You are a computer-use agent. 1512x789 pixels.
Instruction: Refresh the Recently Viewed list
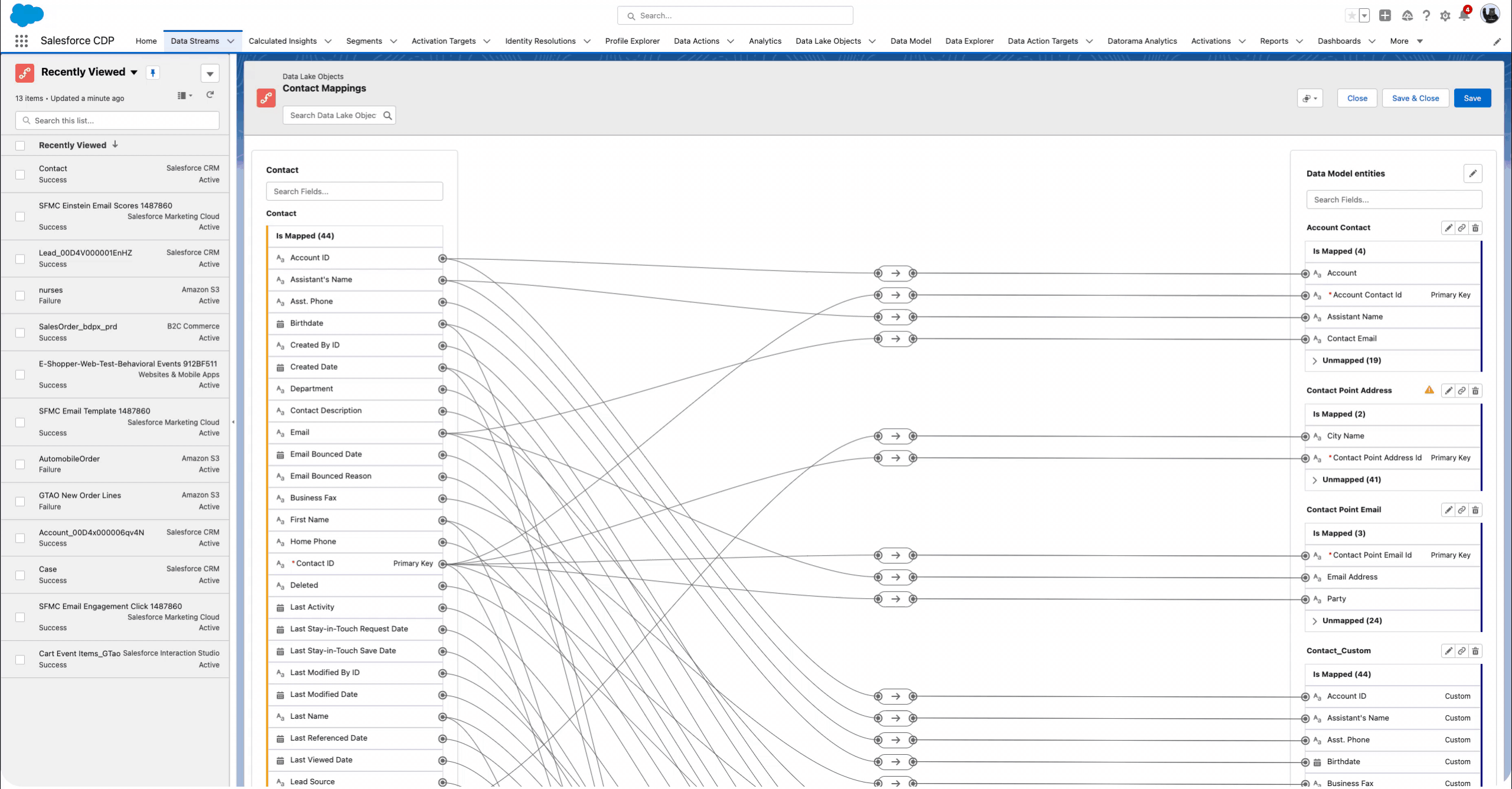(x=210, y=95)
